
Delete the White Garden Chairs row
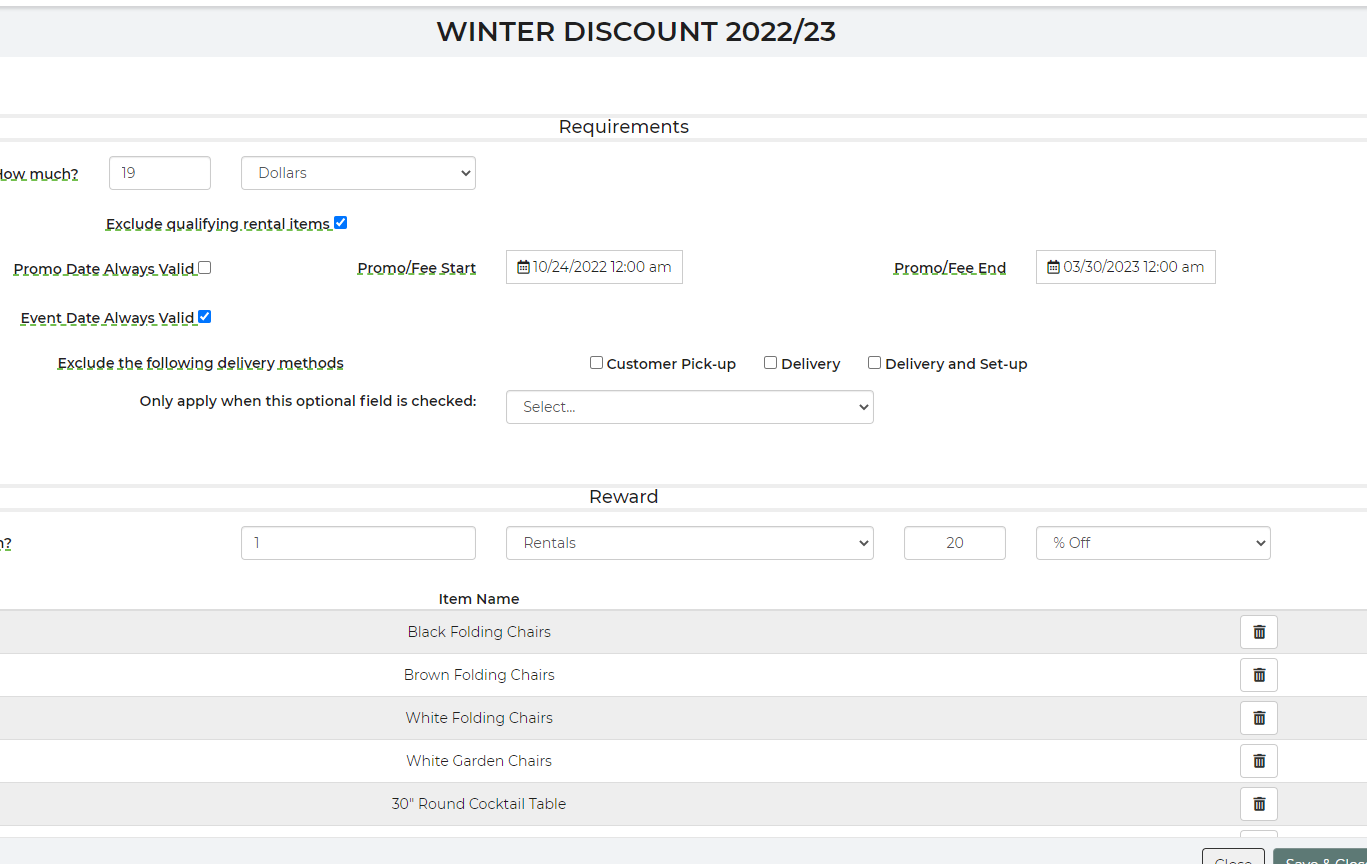click(x=1258, y=761)
